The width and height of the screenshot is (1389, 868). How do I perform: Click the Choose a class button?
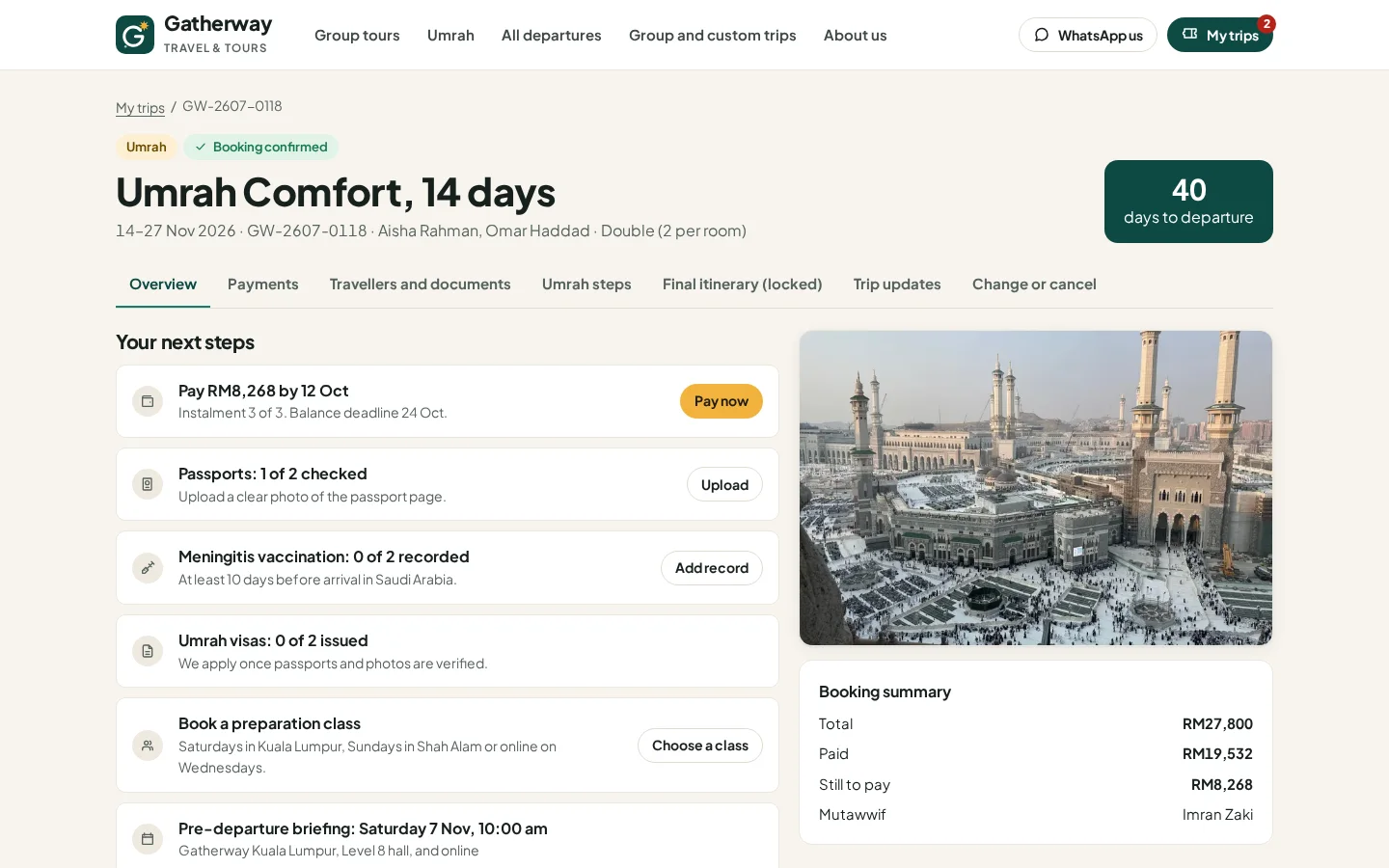(700, 746)
